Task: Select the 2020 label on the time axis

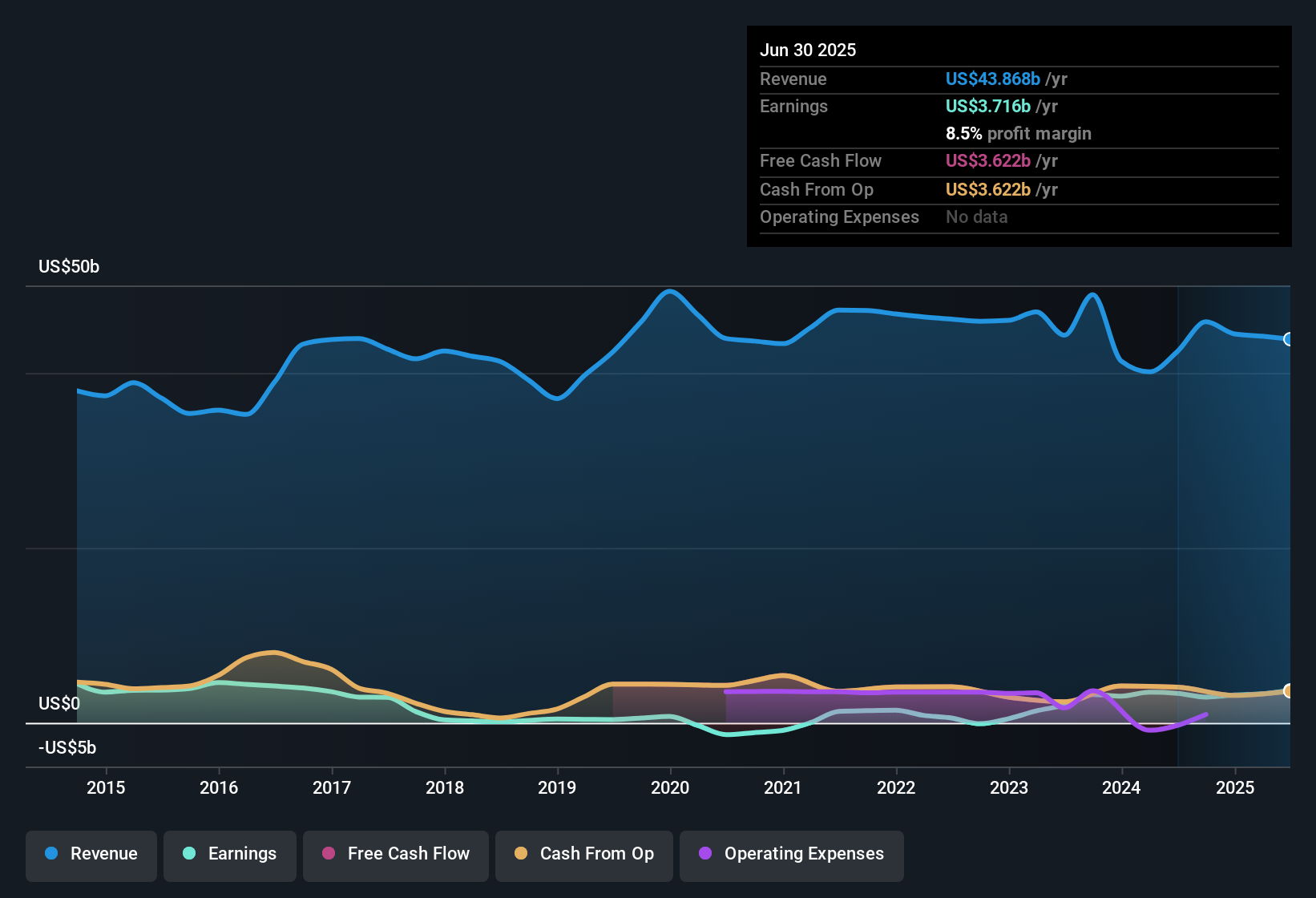Action: pos(671,788)
